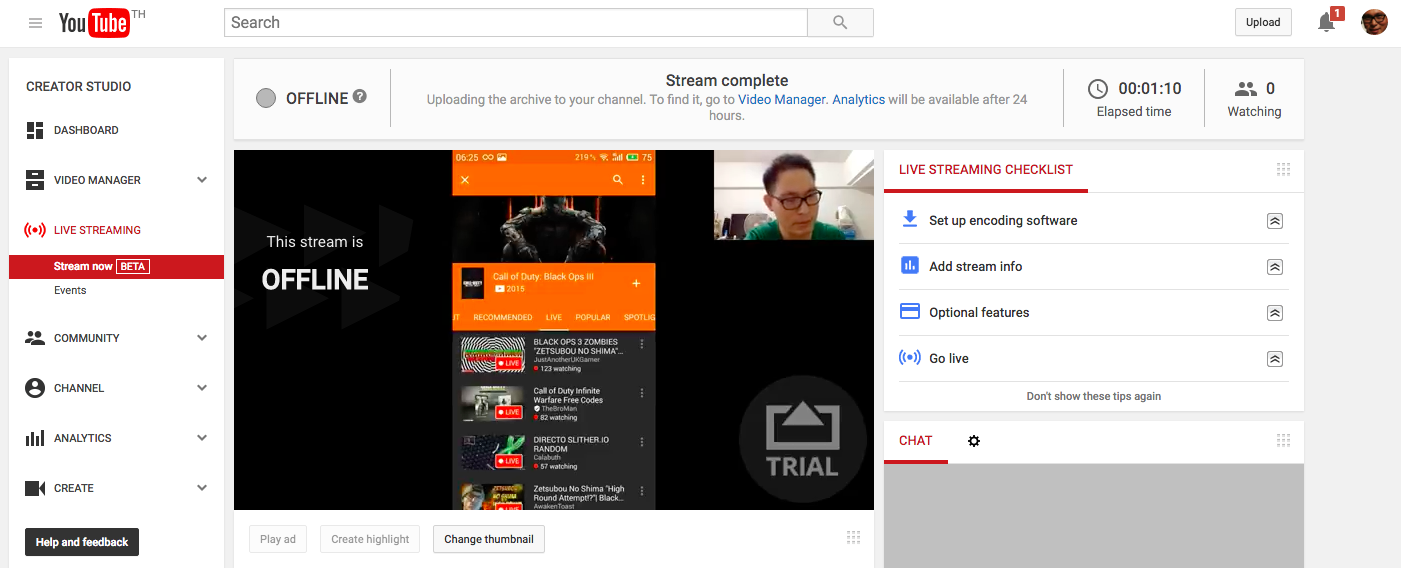Expand Go live tip

(x=1274, y=359)
